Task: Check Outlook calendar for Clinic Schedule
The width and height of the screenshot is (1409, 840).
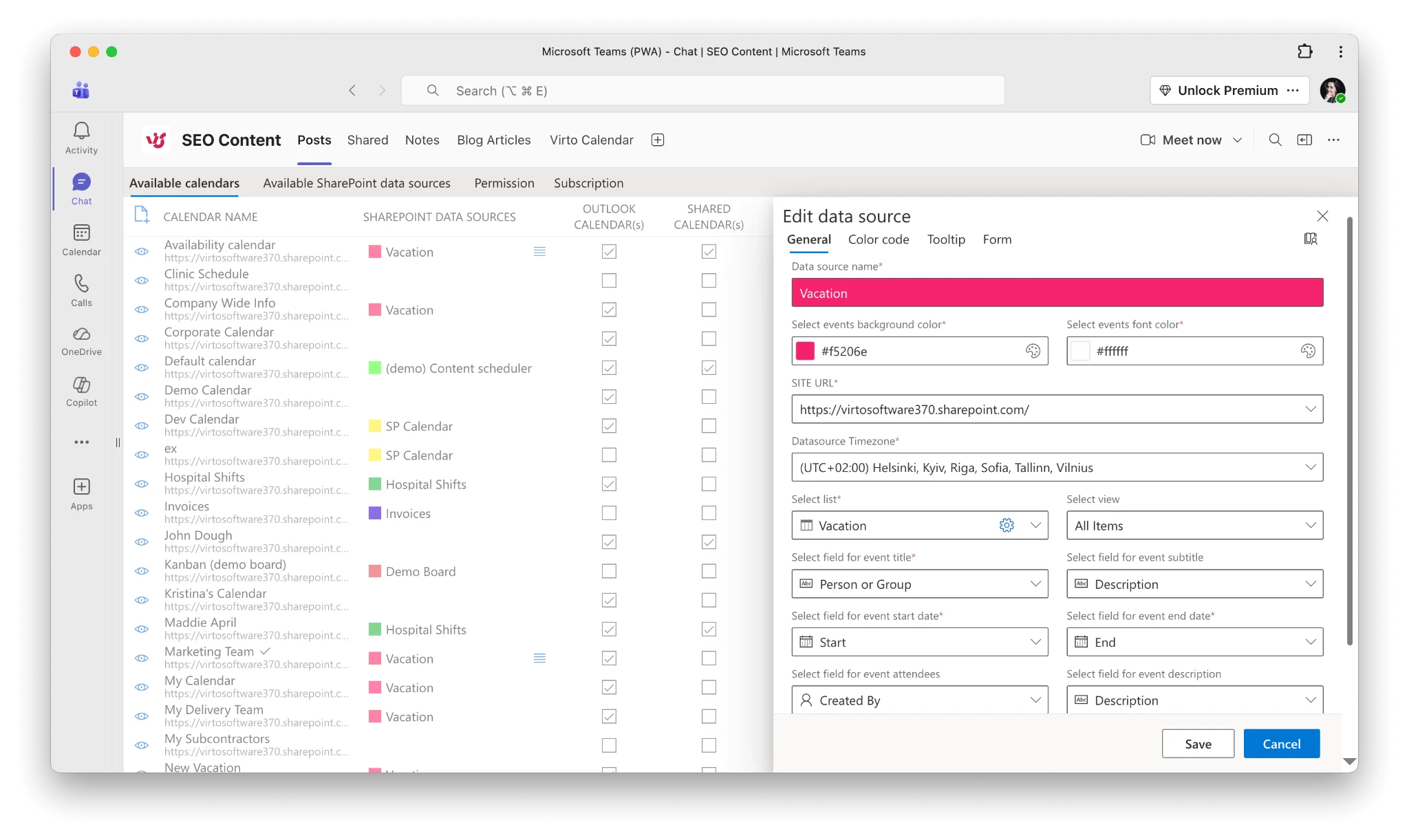Action: coord(609,281)
